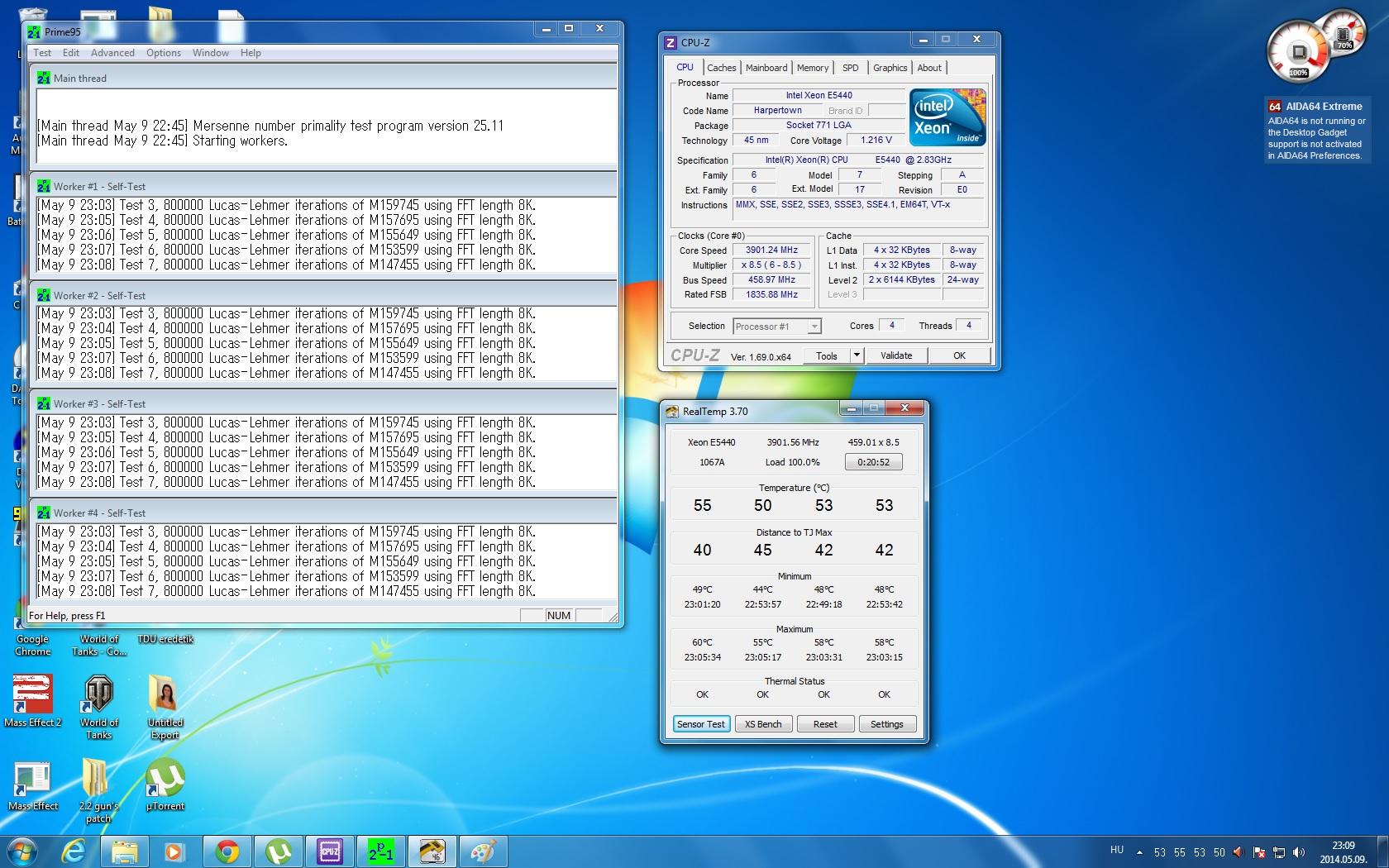The width and height of the screenshot is (1389, 868).
Task: Switch to the Graphics tab in CPU-Z
Action: click(x=890, y=68)
